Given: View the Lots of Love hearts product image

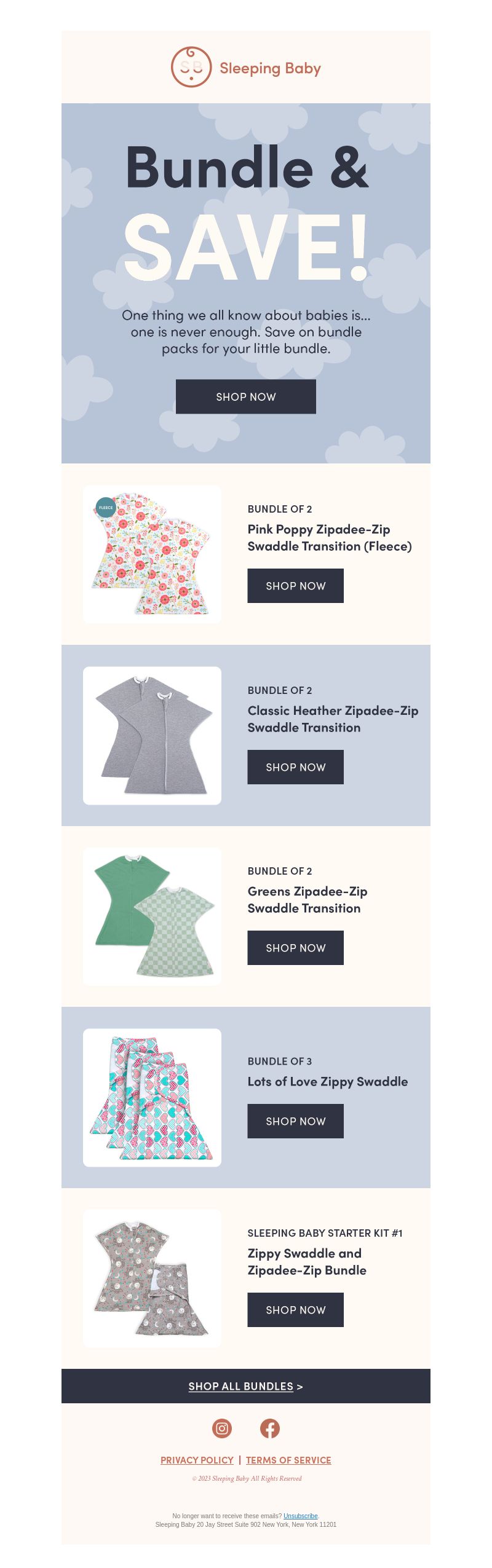Looking at the screenshot, I should tap(152, 1098).
